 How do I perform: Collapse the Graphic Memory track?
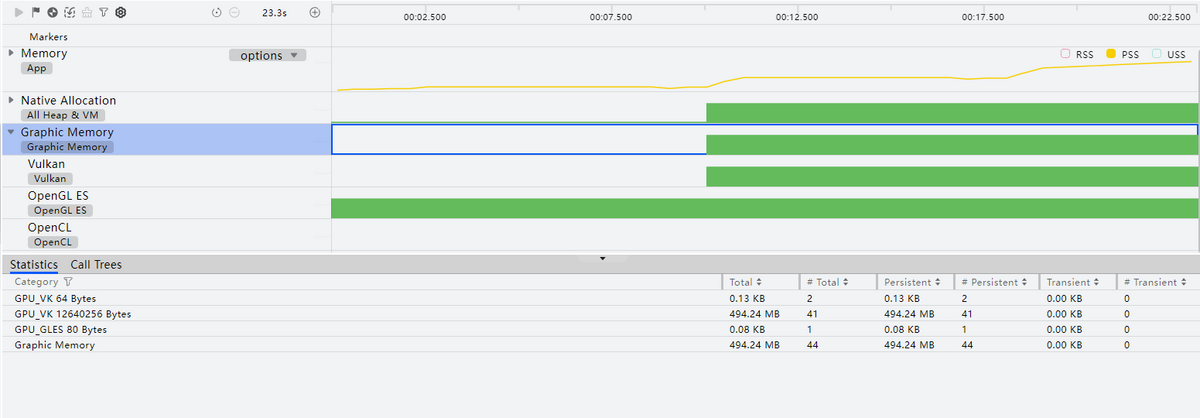(x=11, y=132)
